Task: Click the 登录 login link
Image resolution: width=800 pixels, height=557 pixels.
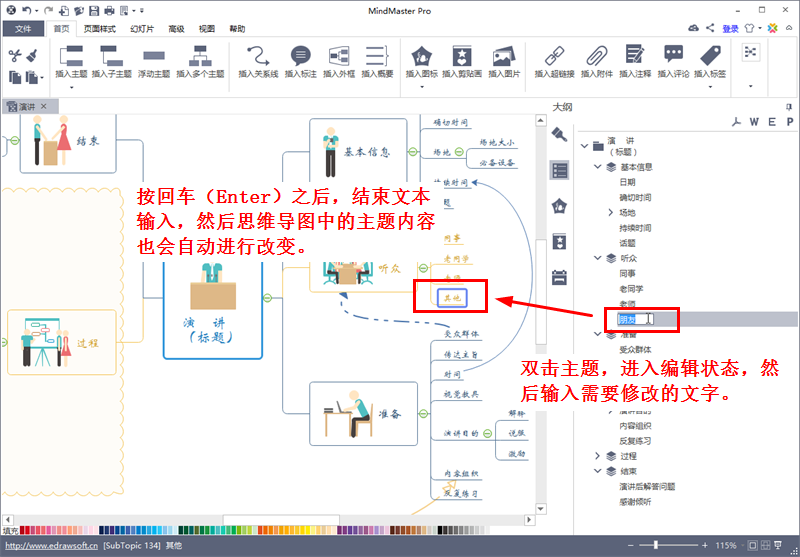Action: [x=730, y=29]
